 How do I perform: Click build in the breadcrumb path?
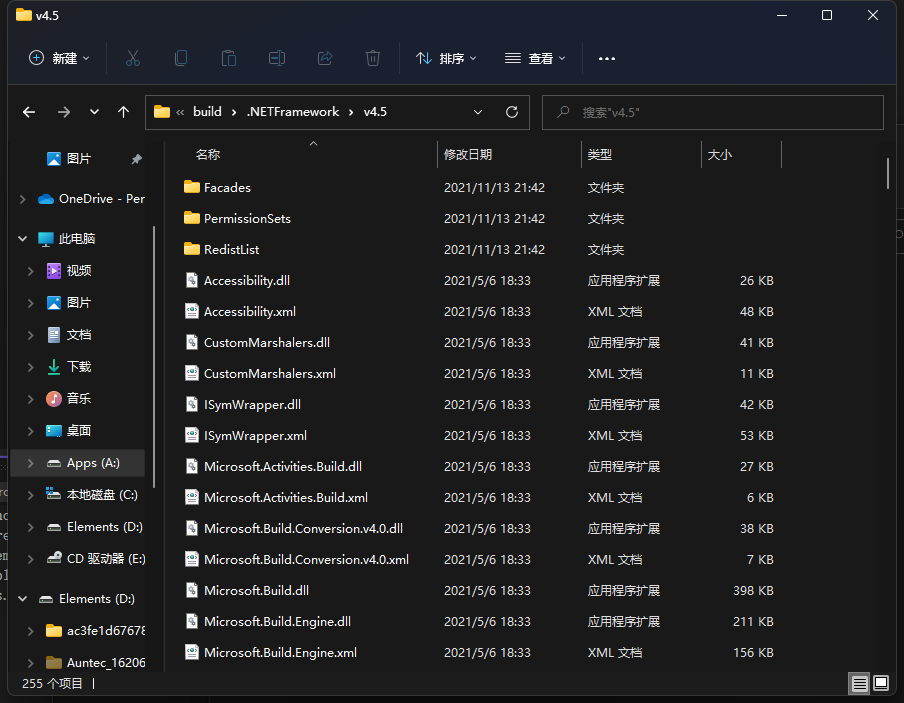[207, 112]
